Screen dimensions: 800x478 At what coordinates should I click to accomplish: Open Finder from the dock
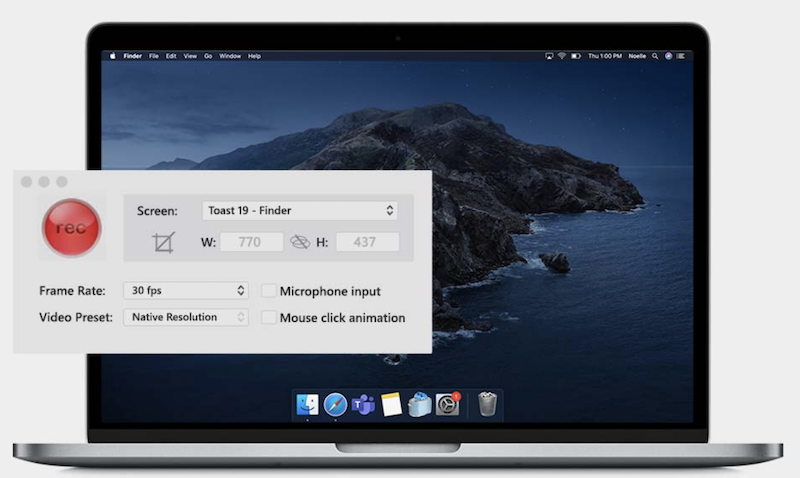(x=307, y=404)
